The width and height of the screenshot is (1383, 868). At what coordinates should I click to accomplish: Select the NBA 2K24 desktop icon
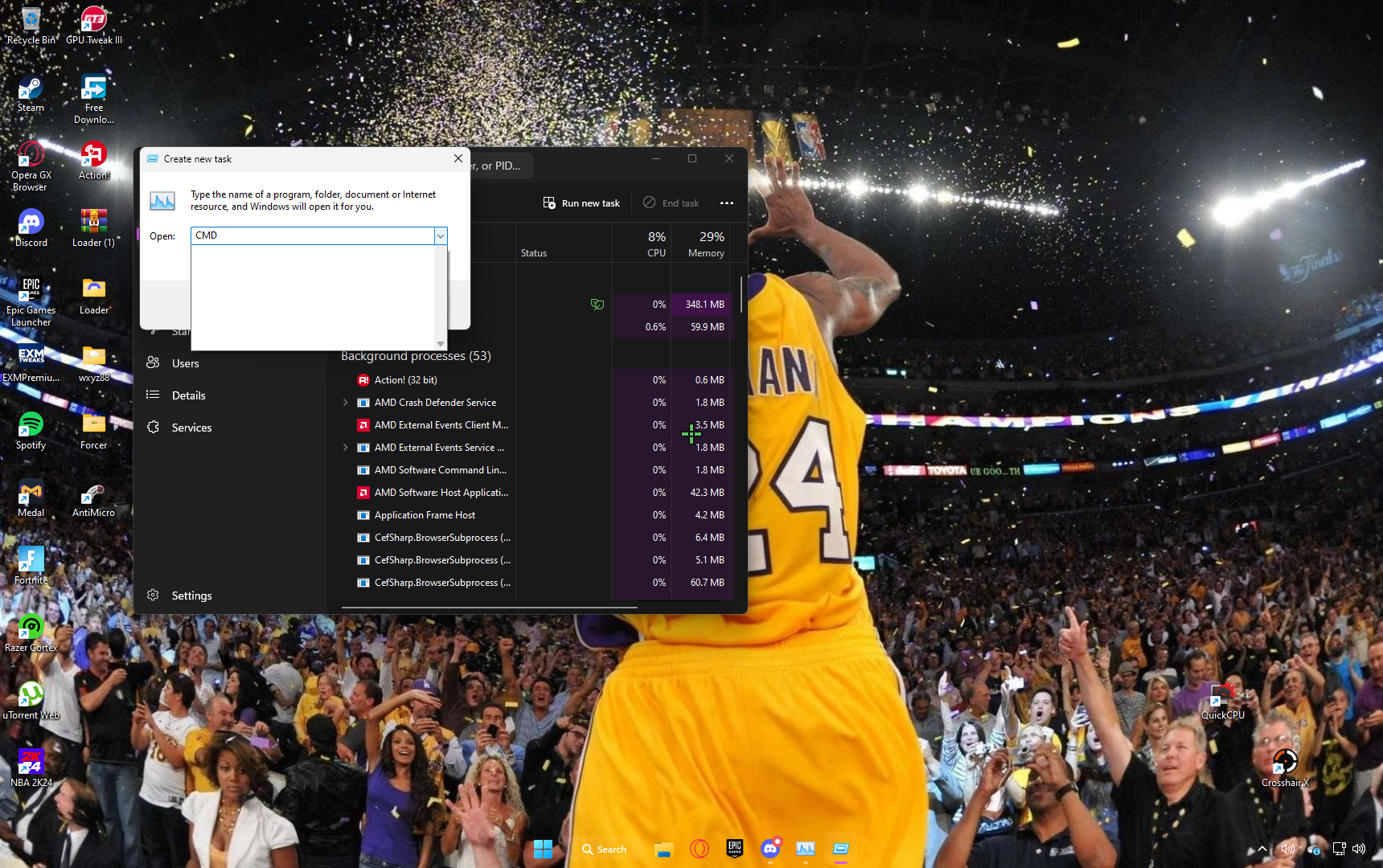tap(31, 768)
